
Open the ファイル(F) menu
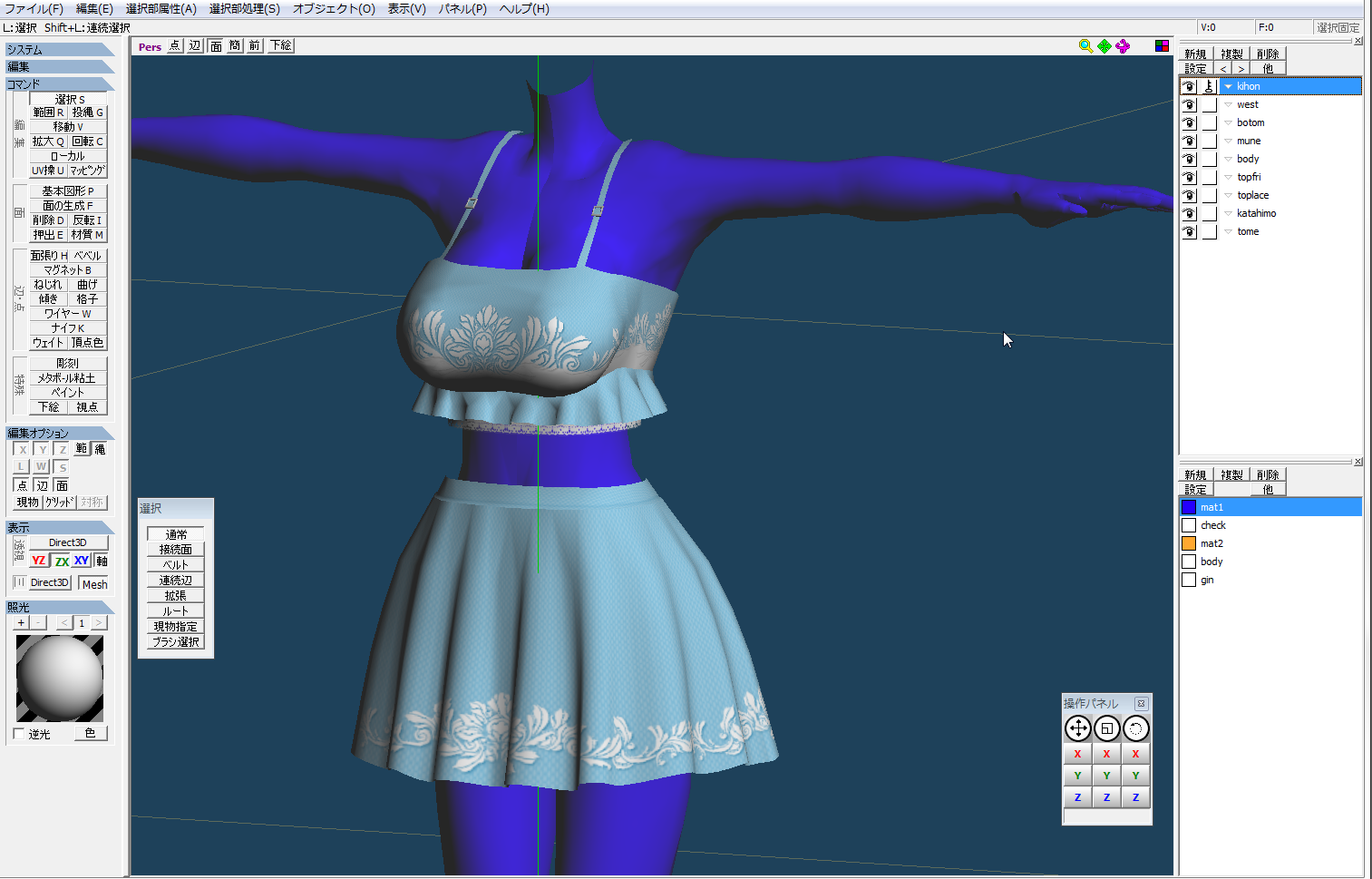[x=34, y=8]
